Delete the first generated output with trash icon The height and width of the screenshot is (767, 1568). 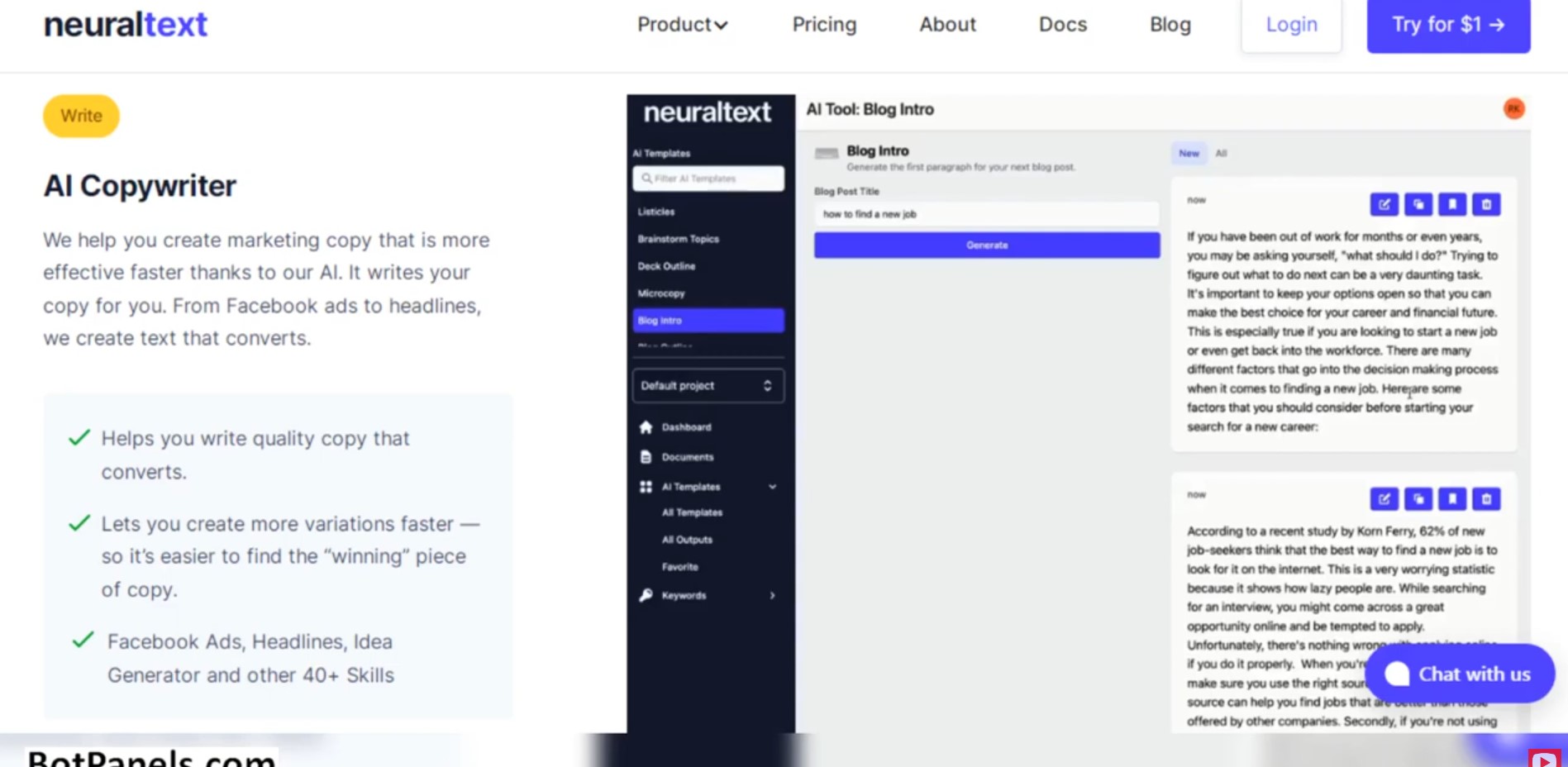click(1486, 204)
